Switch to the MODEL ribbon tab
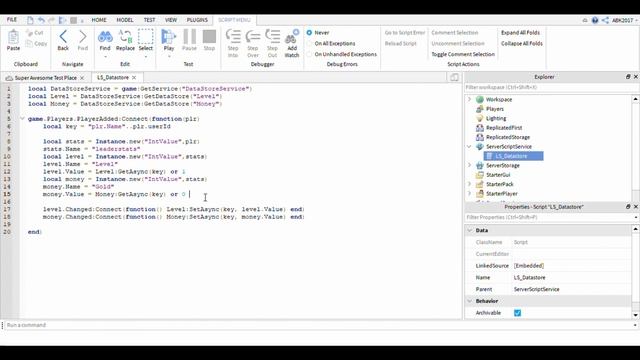The height and width of the screenshot is (360, 640). click(125, 20)
